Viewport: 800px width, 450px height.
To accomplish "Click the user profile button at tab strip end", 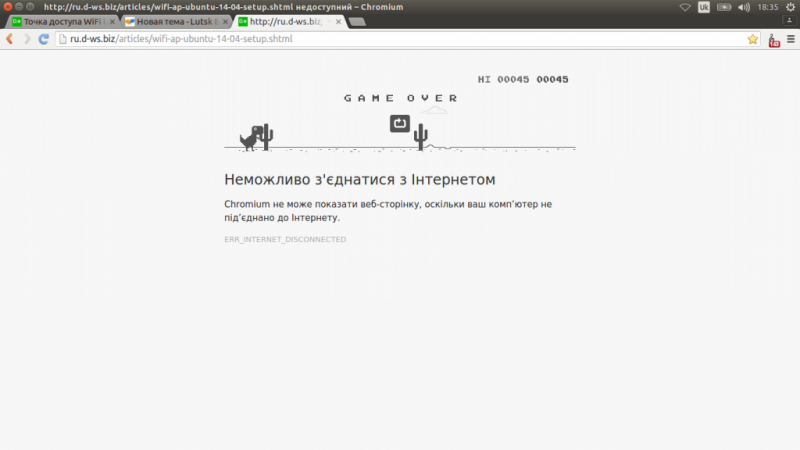I will 789,20.
